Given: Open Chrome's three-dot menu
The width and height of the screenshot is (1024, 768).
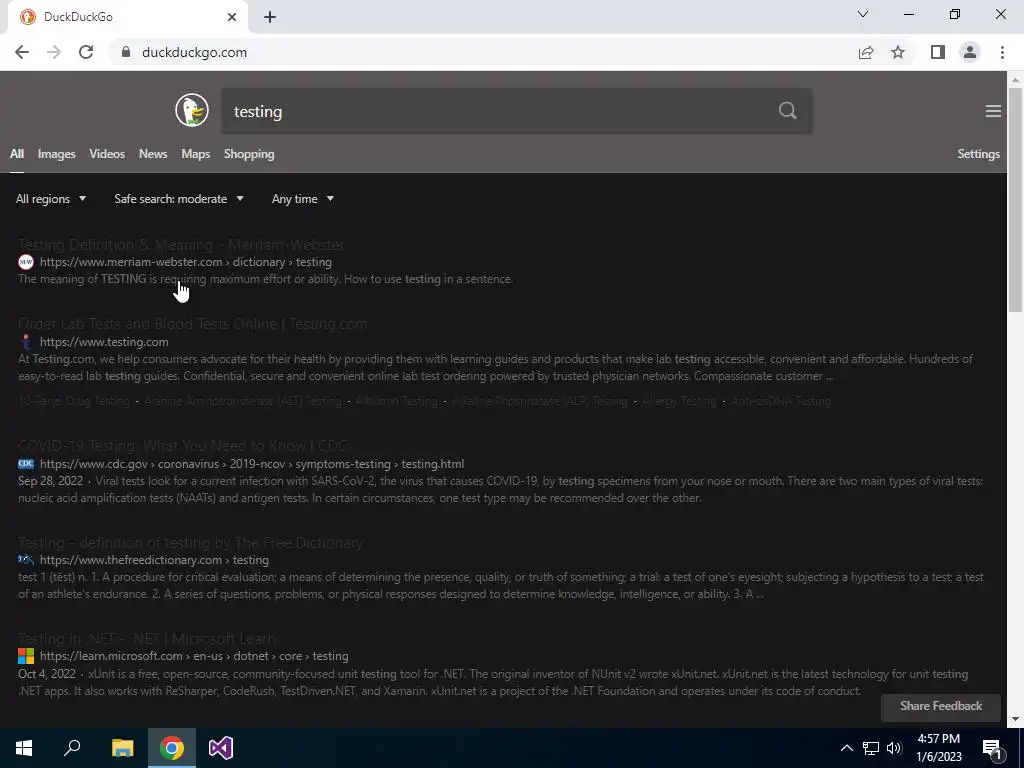Looking at the screenshot, I should tap(1002, 52).
